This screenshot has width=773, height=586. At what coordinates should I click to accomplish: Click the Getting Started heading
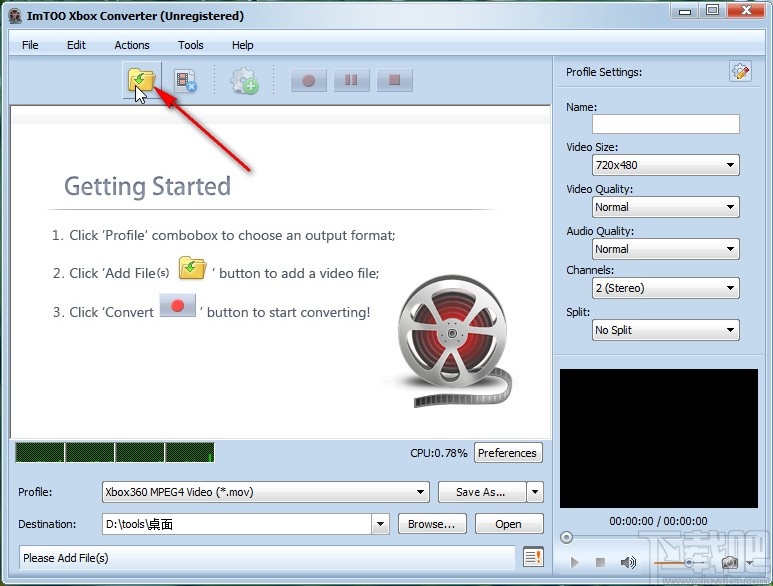[147, 186]
